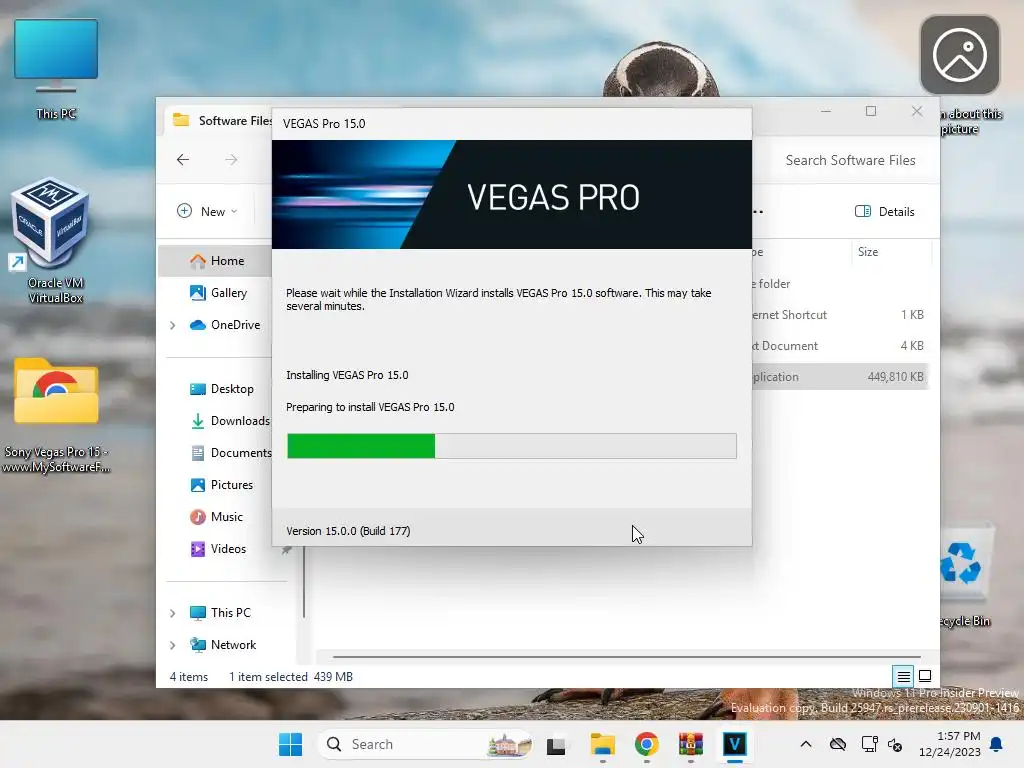Image resolution: width=1024 pixels, height=768 pixels.
Task: Go back in File Explorer
Action: (183, 159)
